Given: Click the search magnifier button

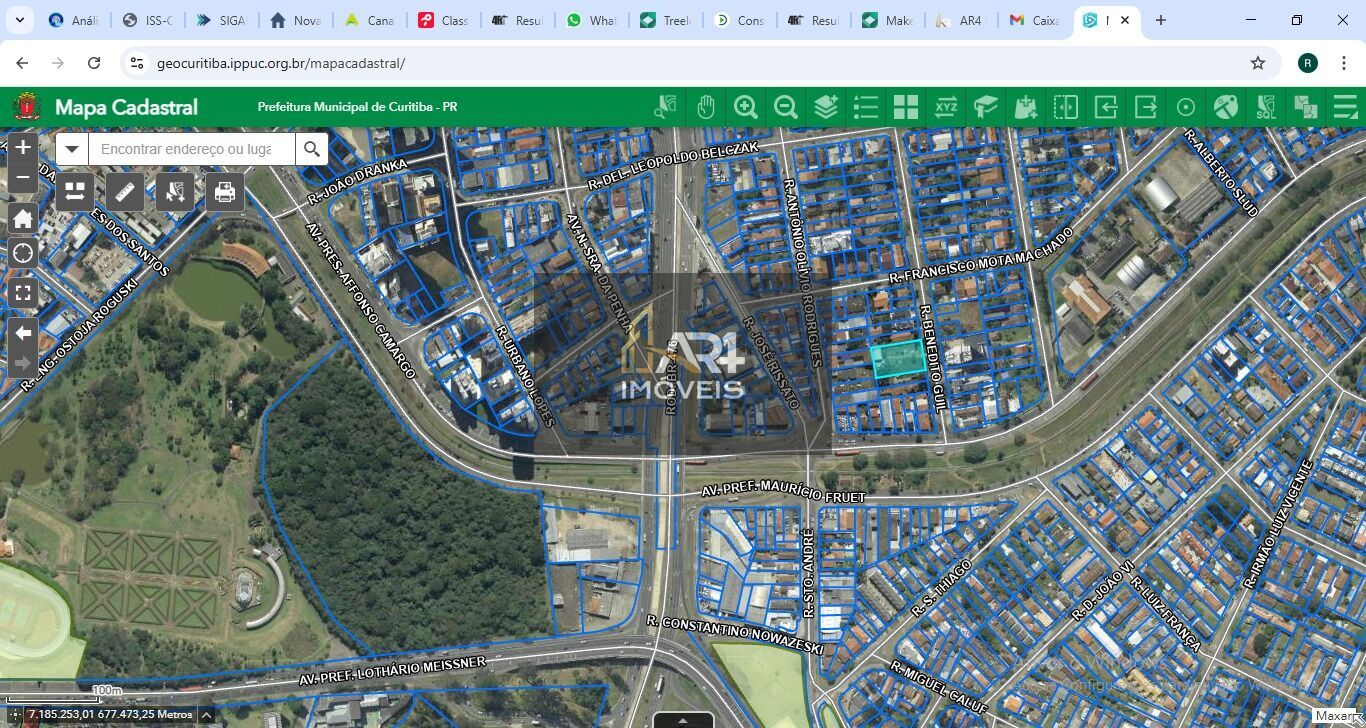Looking at the screenshot, I should pyautogui.click(x=312, y=149).
